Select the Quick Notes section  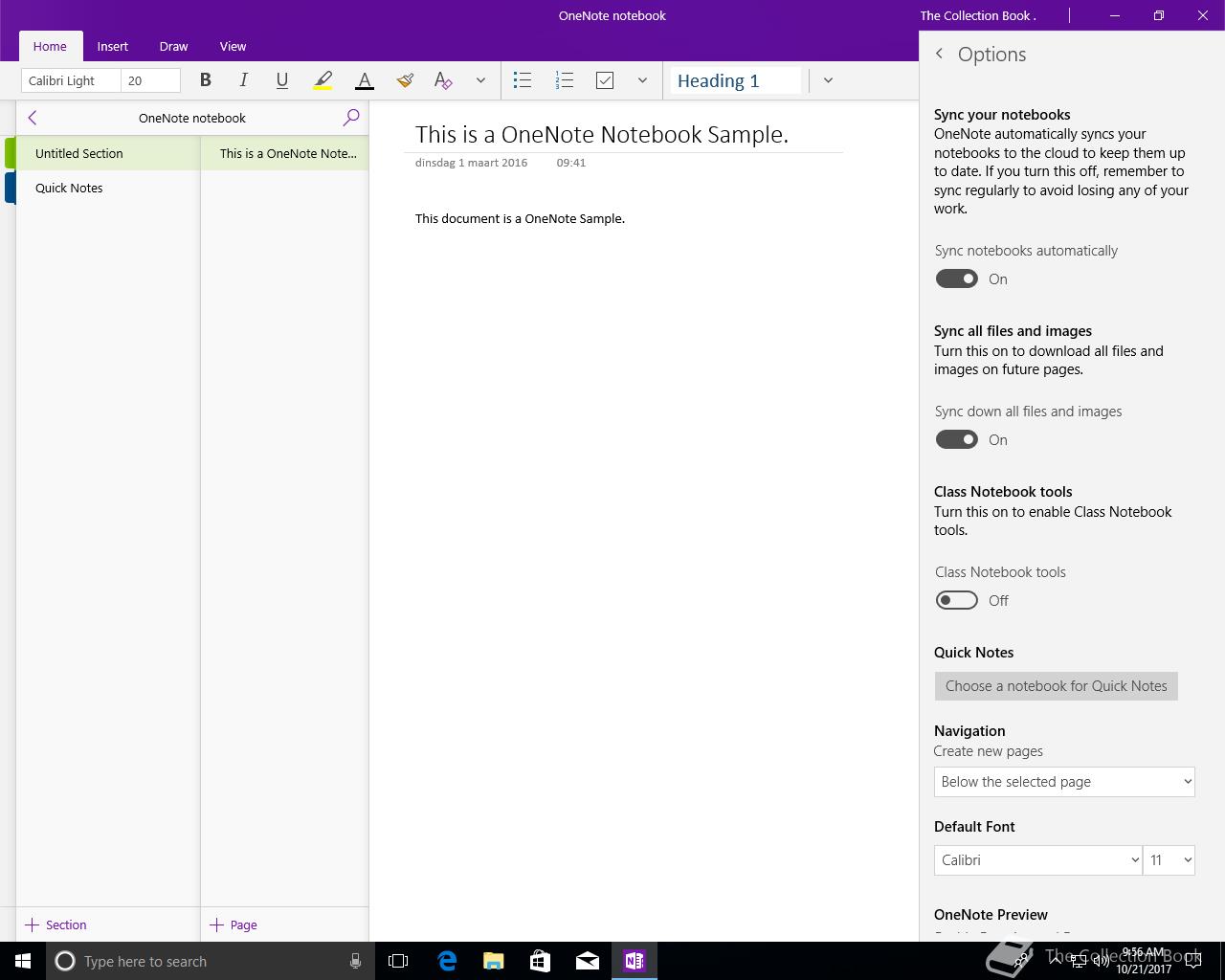(x=107, y=188)
